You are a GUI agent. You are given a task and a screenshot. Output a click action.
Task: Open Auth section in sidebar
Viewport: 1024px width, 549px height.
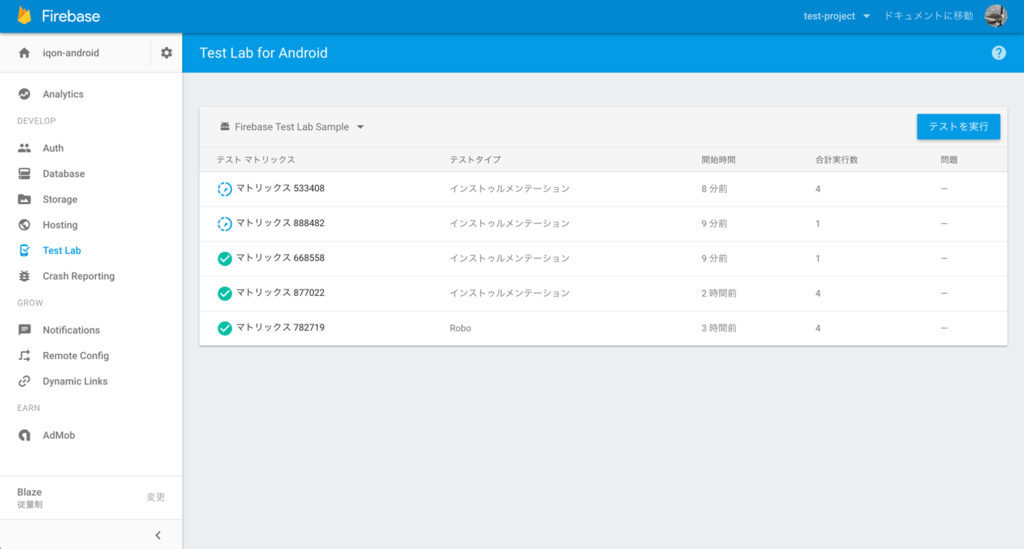53,148
